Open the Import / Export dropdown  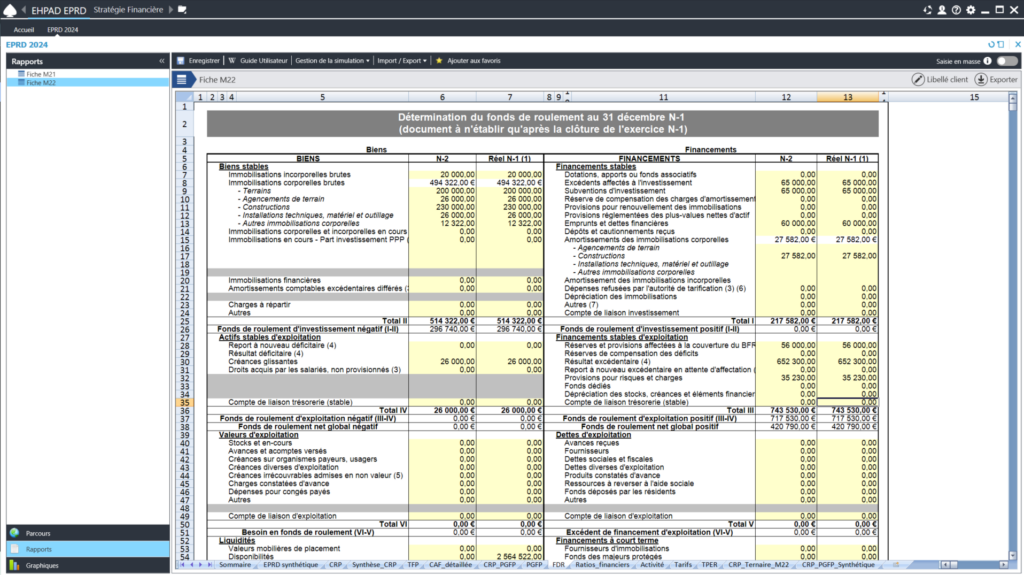[x=402, y=61]
